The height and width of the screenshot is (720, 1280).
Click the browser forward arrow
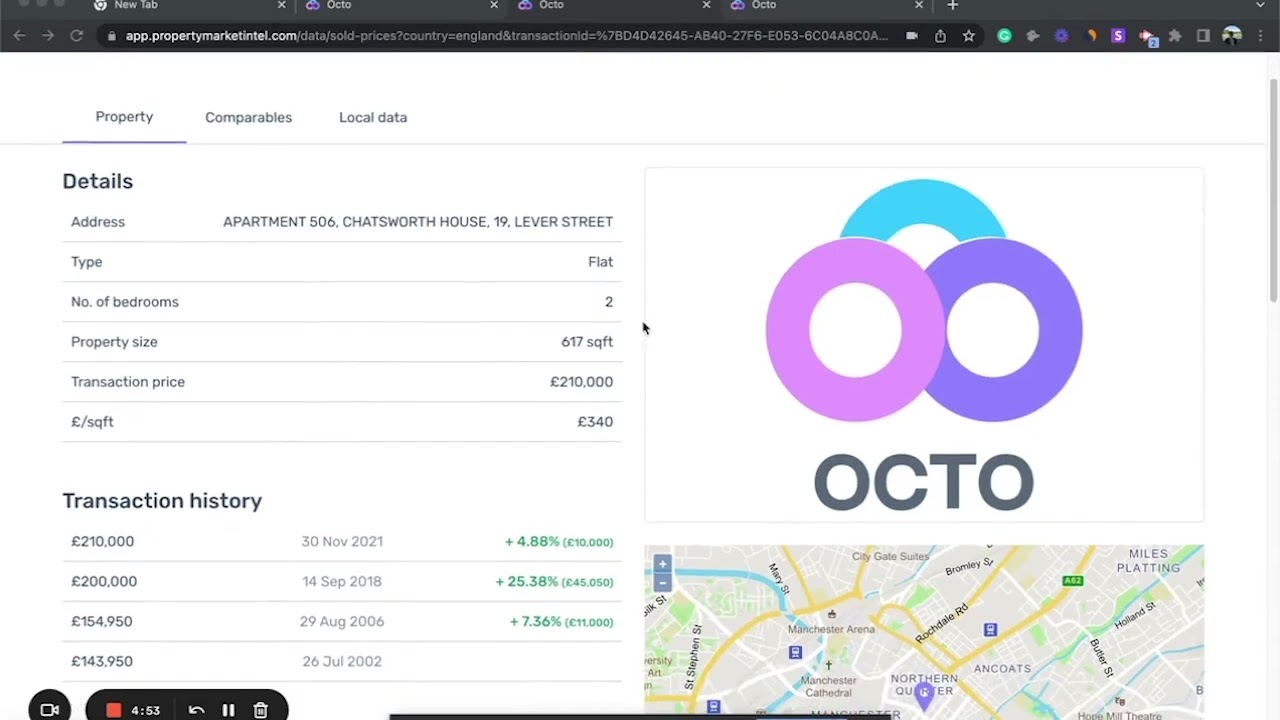(48, 36)
